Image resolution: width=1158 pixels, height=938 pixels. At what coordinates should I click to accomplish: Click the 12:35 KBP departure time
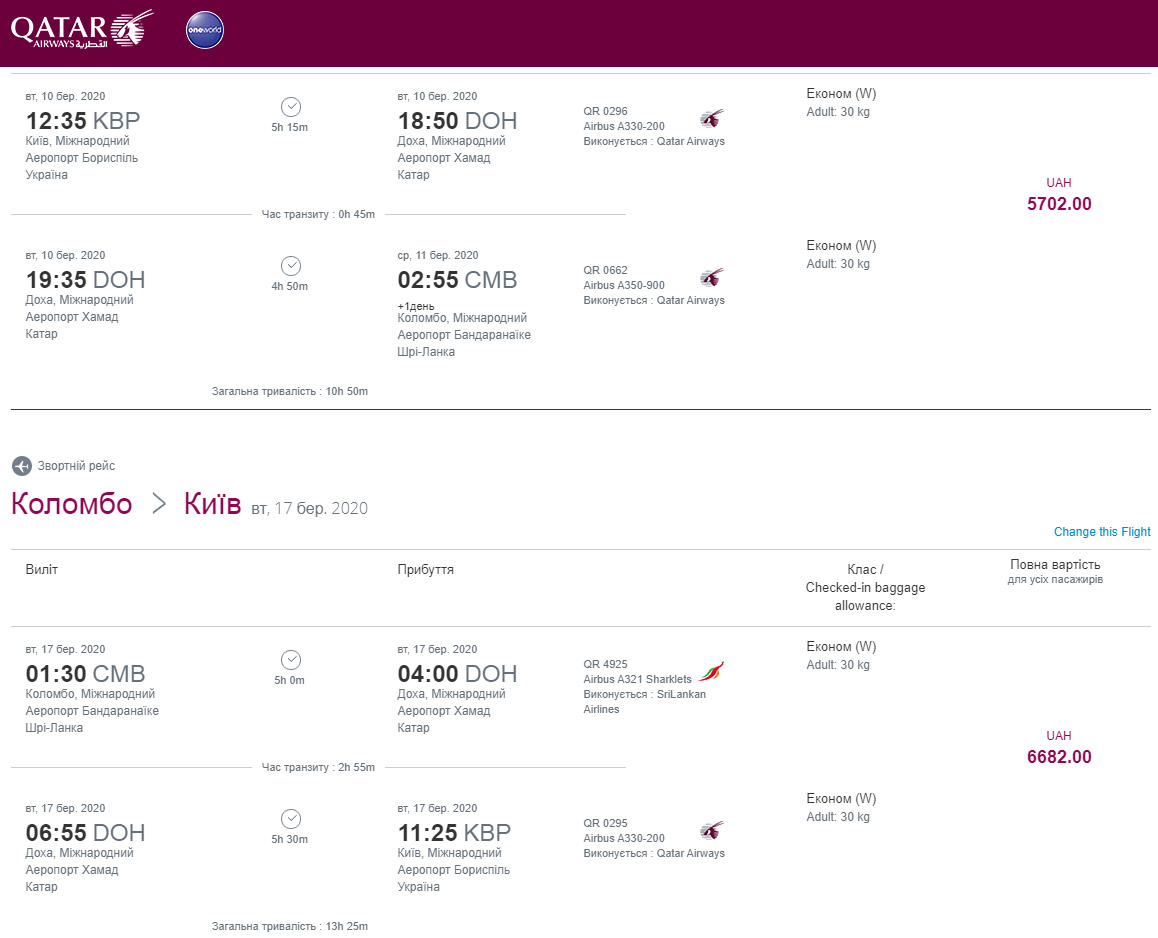[83, 120]
